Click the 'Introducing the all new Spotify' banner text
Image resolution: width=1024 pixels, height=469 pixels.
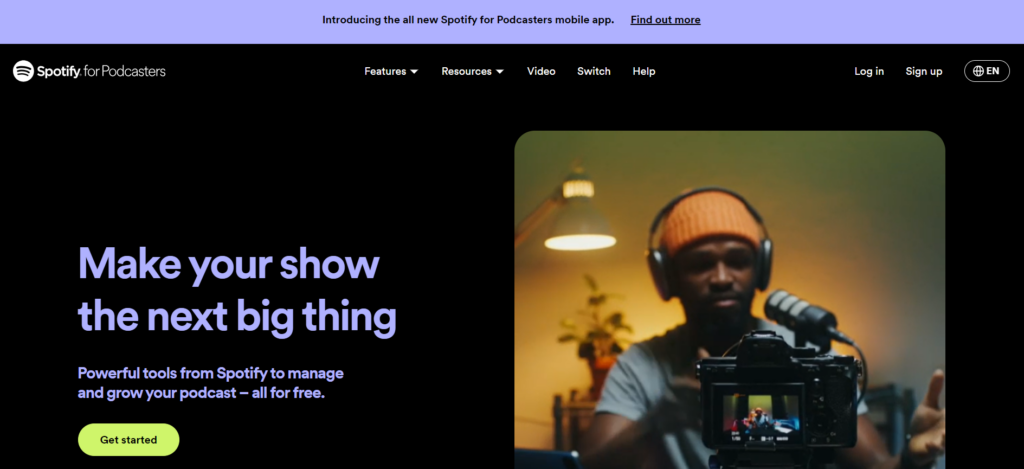[468, 20]
